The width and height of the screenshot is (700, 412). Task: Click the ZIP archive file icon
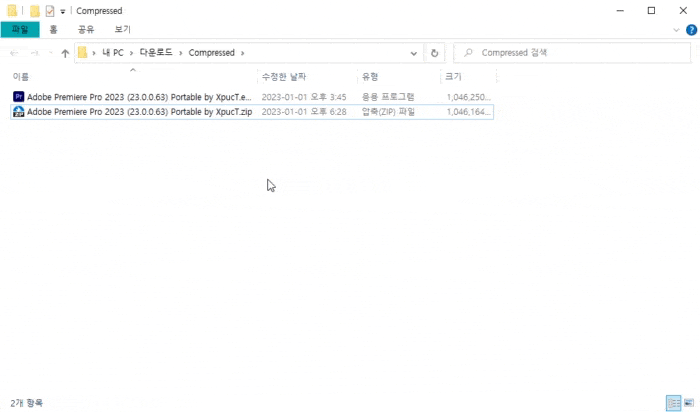(x=18, y=112)
